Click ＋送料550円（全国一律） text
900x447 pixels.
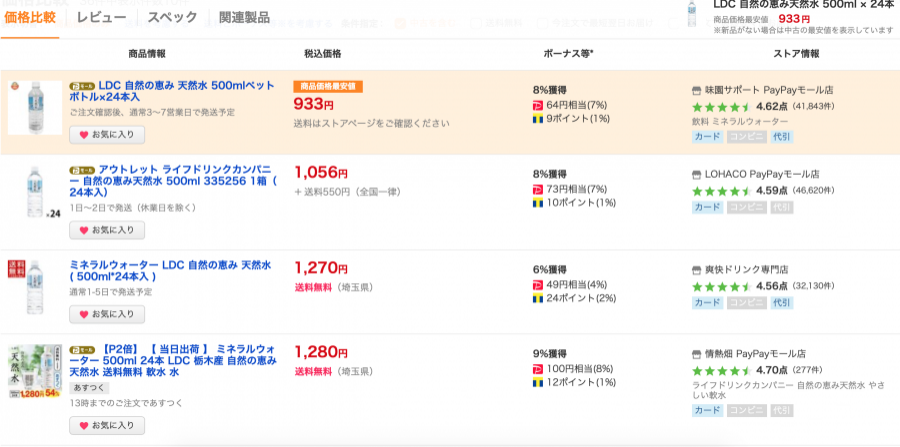point(348,192)
